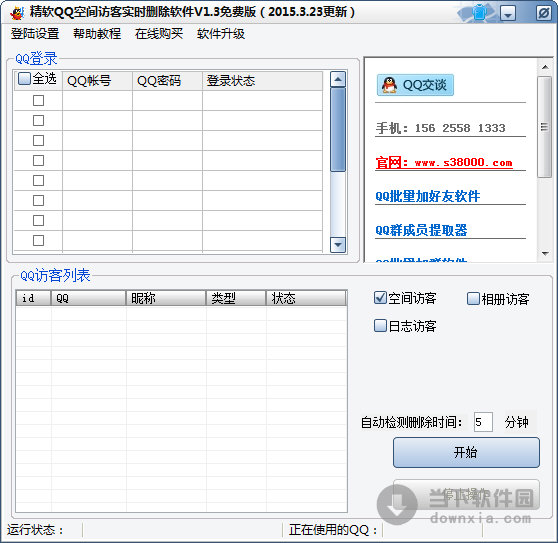Open the QQ群成员提取器 link

tap(421, 230)
